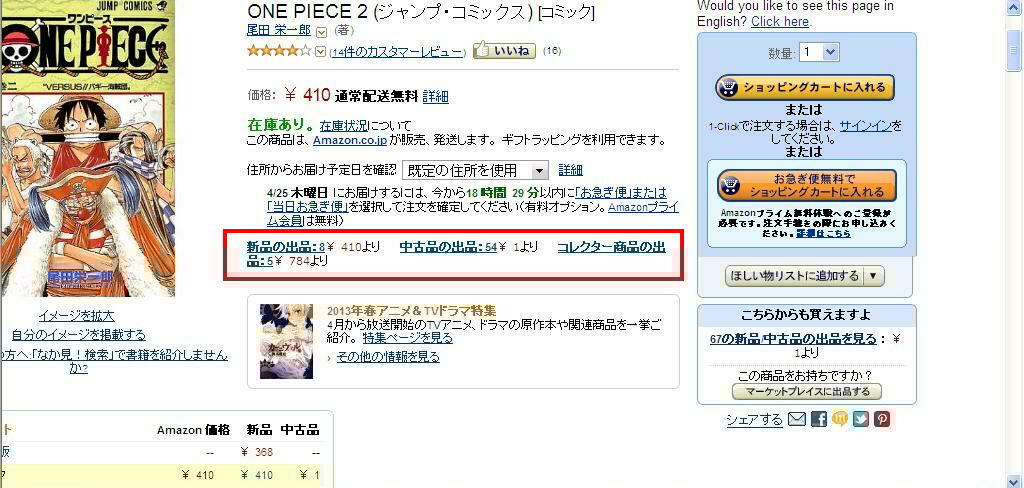1024x488 pixels.
Task: Share on Pinterest icon
Action: click(x=882, y=419)
